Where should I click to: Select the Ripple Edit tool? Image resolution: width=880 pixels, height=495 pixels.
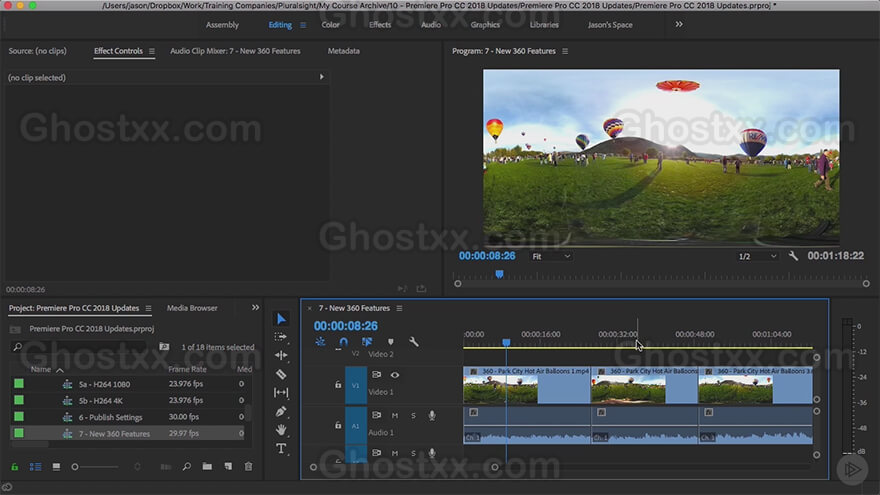[x=281, y=355]
